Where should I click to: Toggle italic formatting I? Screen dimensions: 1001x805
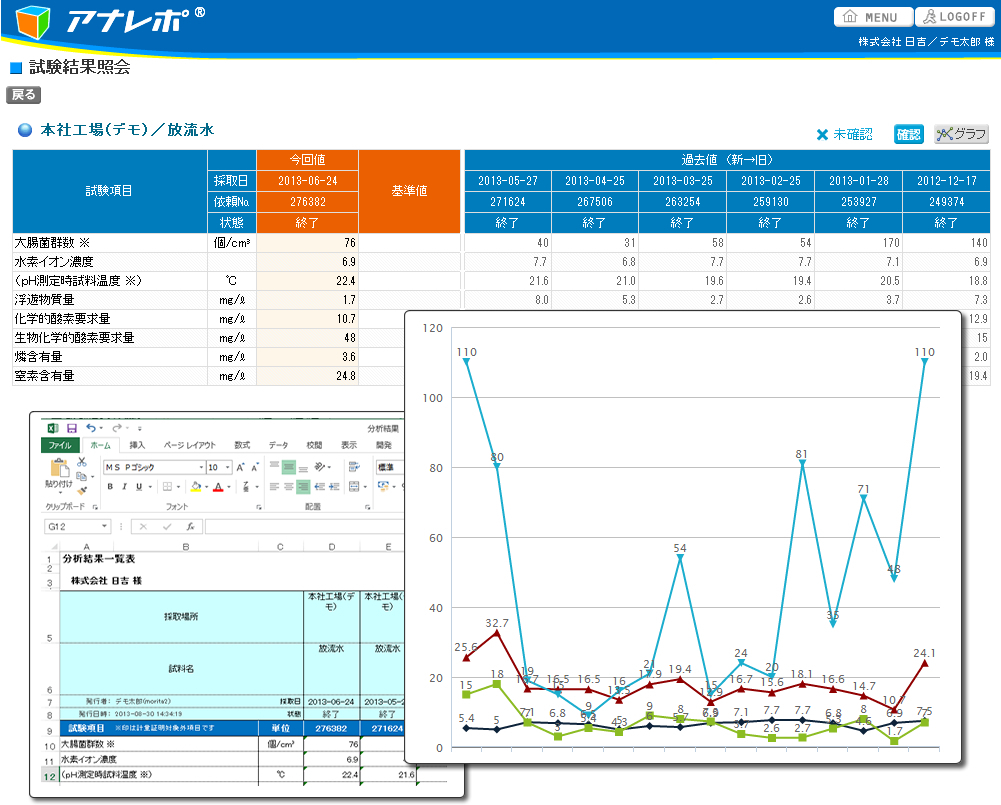point(124,486)
